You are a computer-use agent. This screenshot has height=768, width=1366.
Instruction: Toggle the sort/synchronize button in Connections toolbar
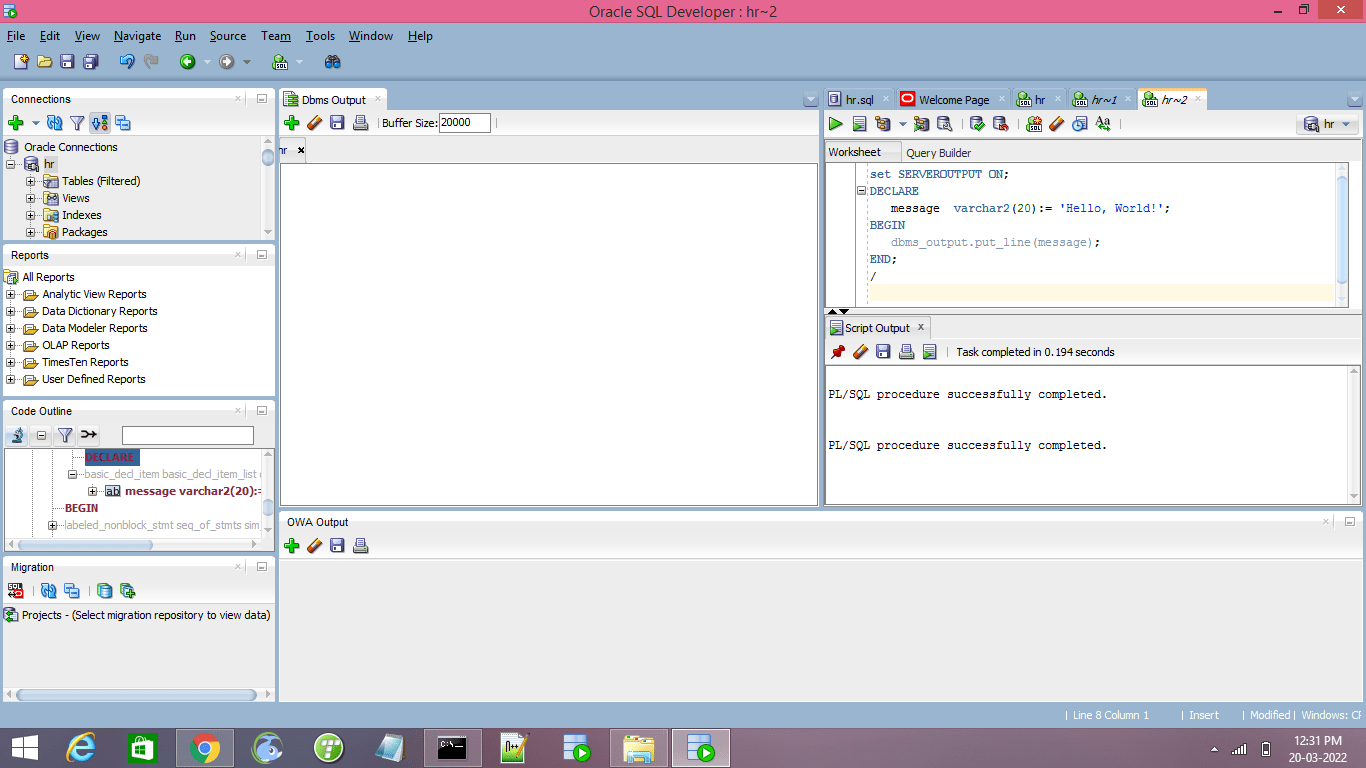click(100, 123)
